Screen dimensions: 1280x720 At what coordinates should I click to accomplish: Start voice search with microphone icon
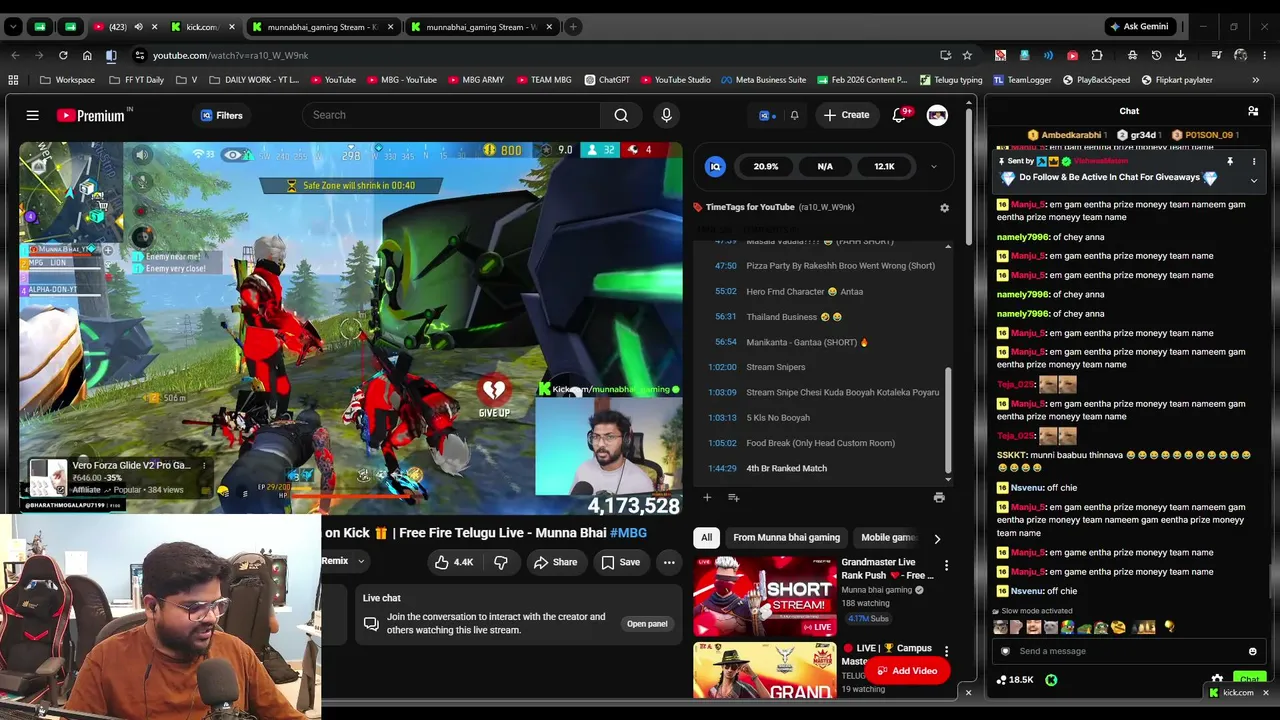coord(666,115)
